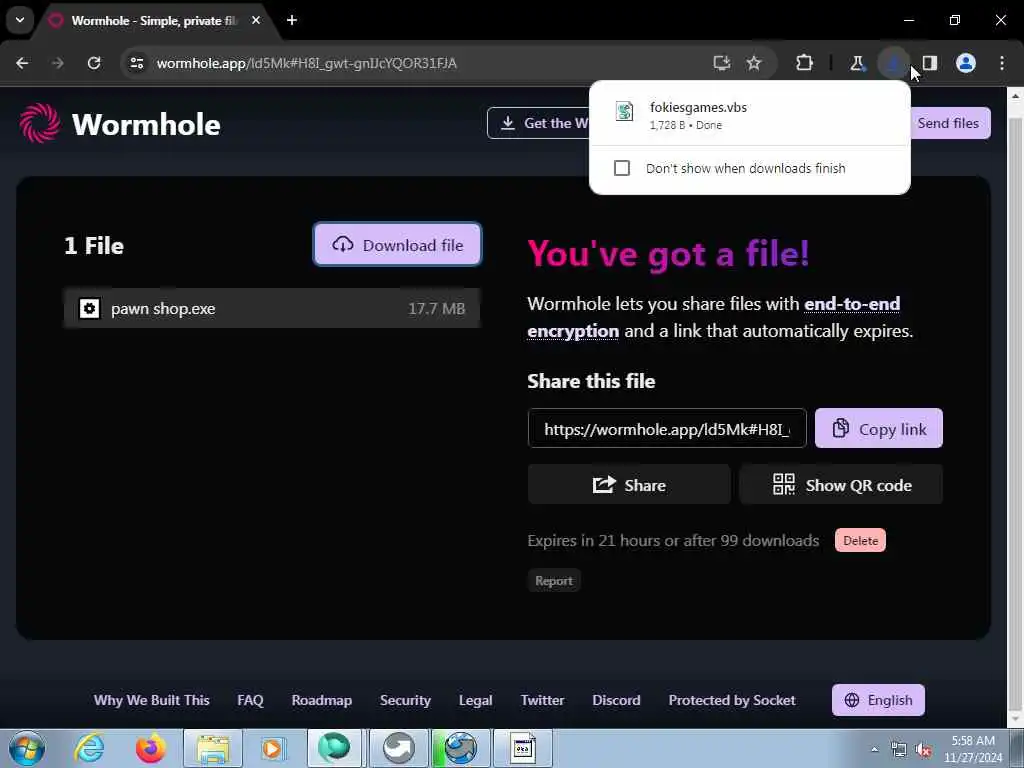Open Roadmap footer link

tap(321, 700)
